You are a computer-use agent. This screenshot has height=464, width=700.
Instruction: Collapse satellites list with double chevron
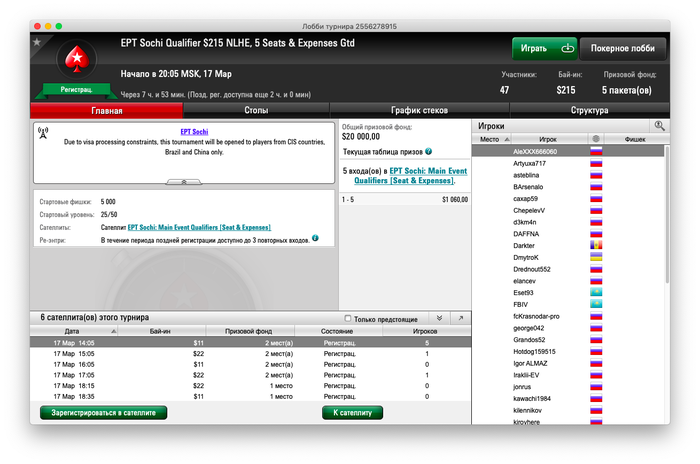point(439,318)
